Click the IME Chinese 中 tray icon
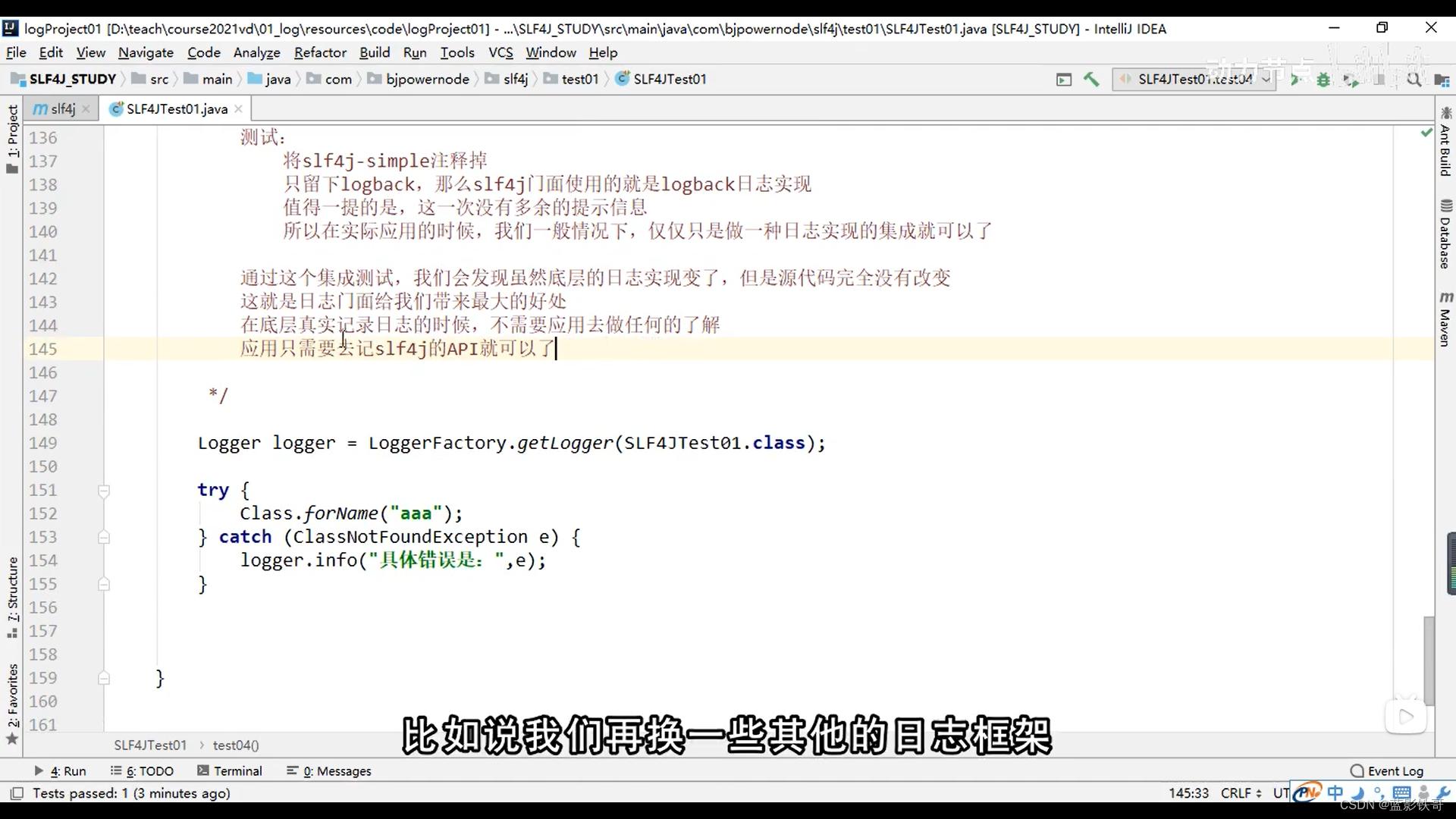1456x819 pixels. (x=1335, y=792)
